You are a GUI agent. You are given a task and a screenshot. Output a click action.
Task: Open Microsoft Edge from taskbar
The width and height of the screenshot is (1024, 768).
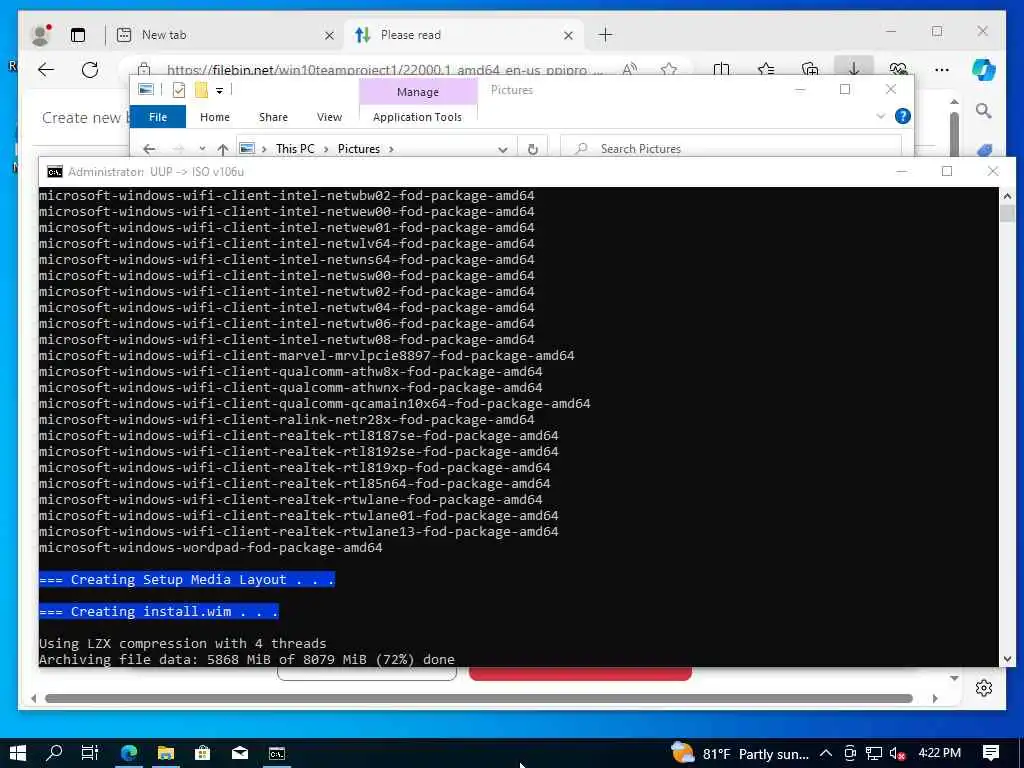click(129, 753)
